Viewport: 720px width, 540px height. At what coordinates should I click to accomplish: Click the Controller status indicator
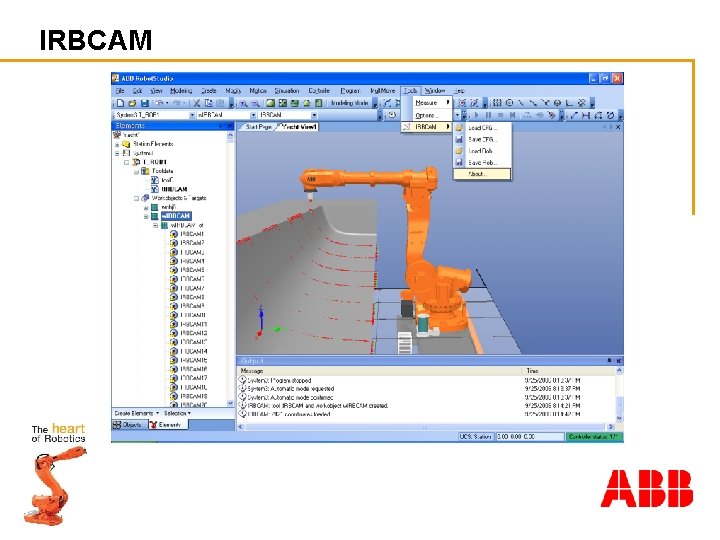[x=593, y=437]
